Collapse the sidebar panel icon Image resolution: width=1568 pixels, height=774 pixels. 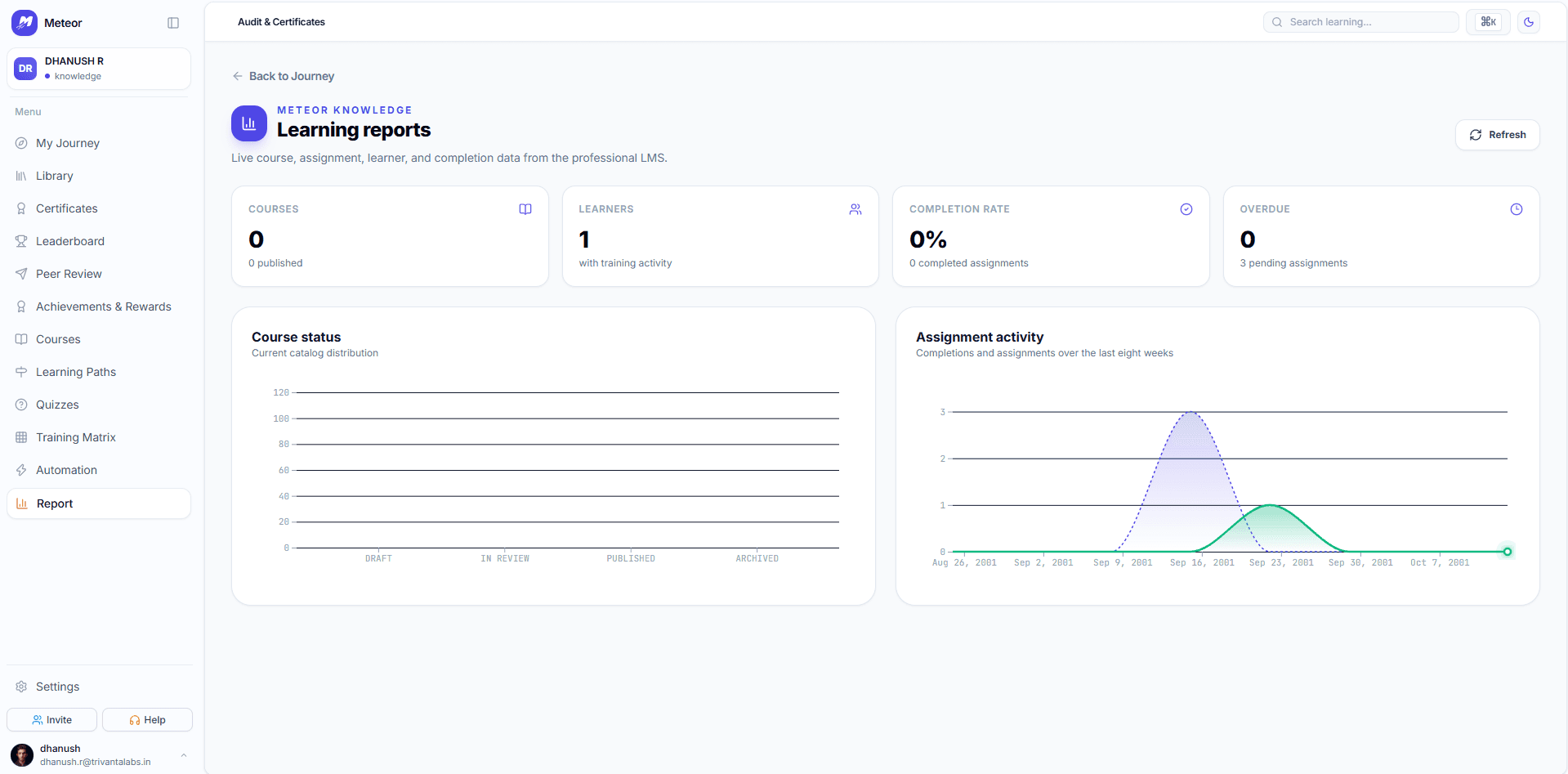[x=173, y=23]
